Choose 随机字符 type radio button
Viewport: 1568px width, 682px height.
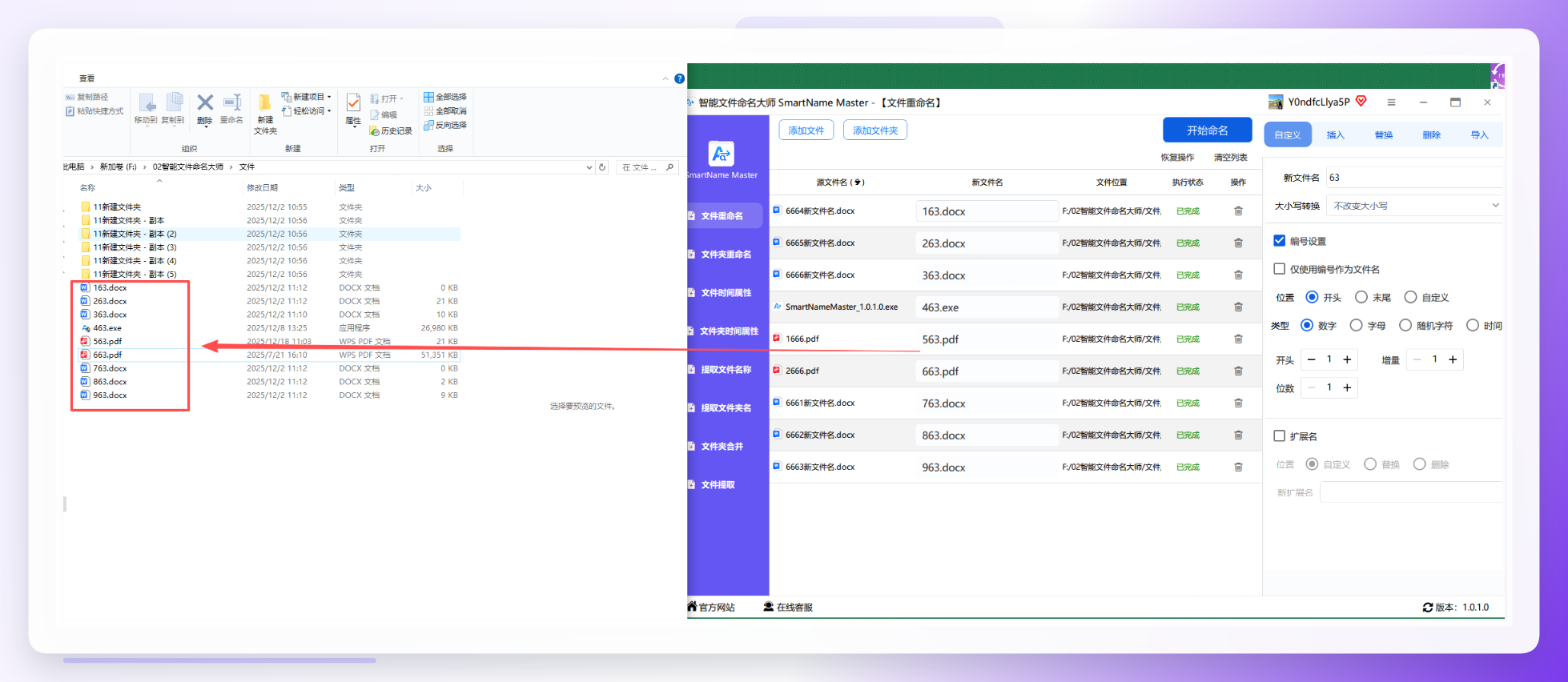click(x=1405, y=325)
